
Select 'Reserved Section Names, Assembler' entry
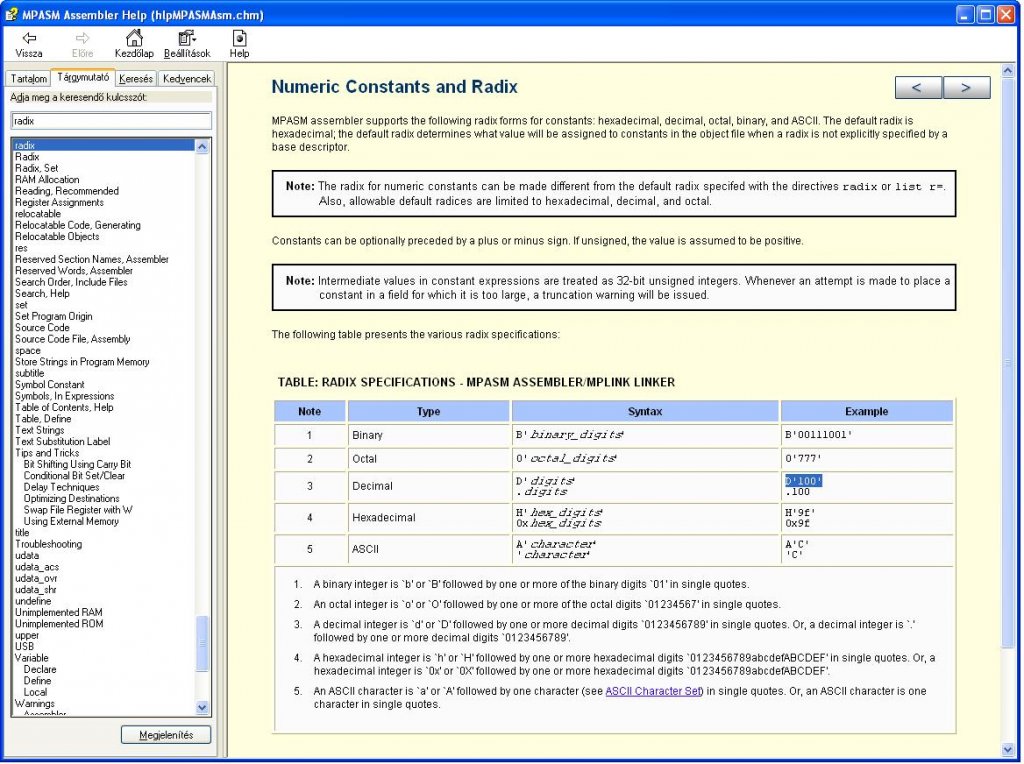[92, 260]
